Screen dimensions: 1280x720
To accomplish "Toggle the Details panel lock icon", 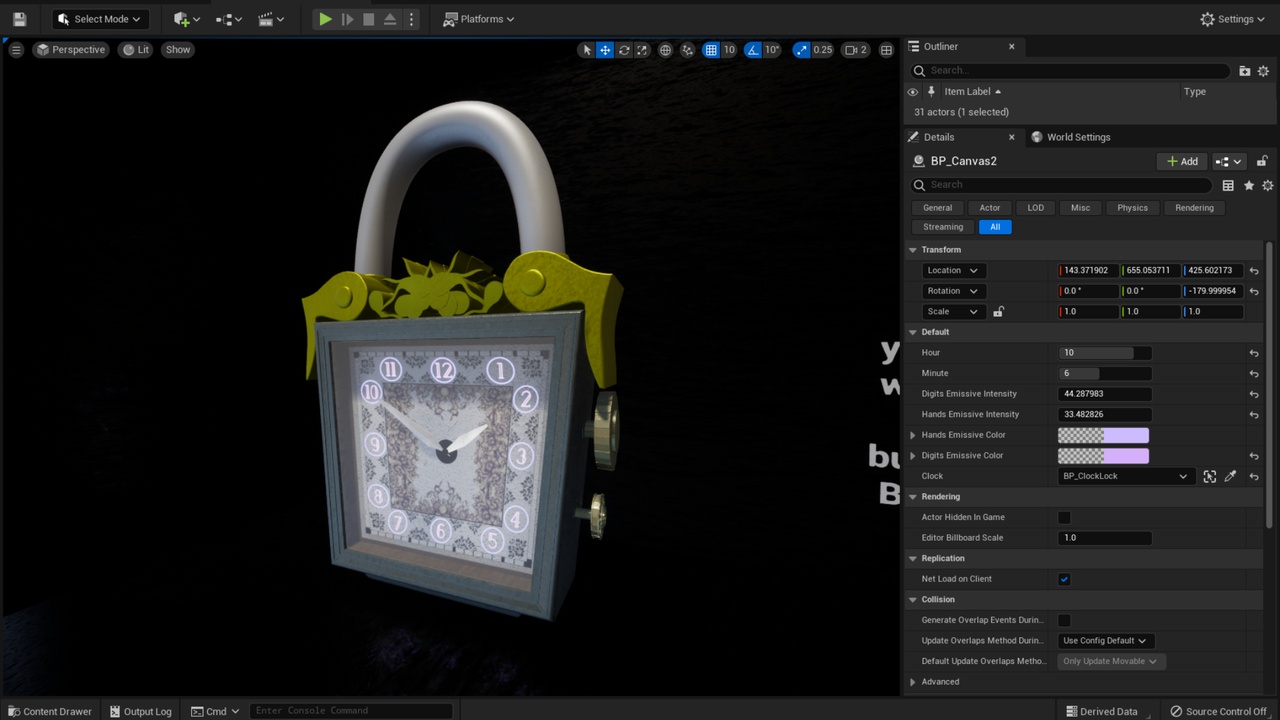I will [1262, 162].
